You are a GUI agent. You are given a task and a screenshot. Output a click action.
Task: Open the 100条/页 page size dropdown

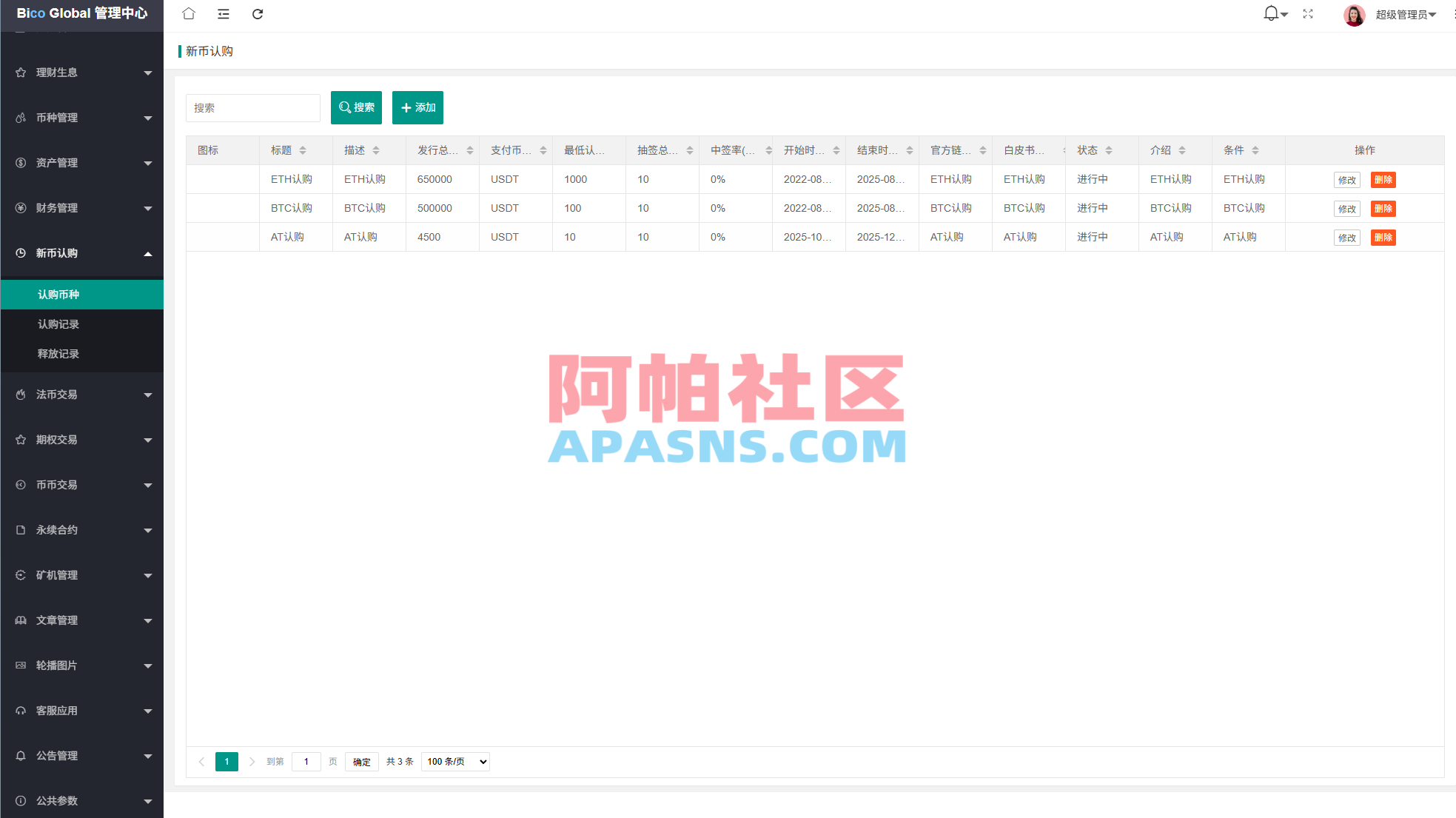454,761
